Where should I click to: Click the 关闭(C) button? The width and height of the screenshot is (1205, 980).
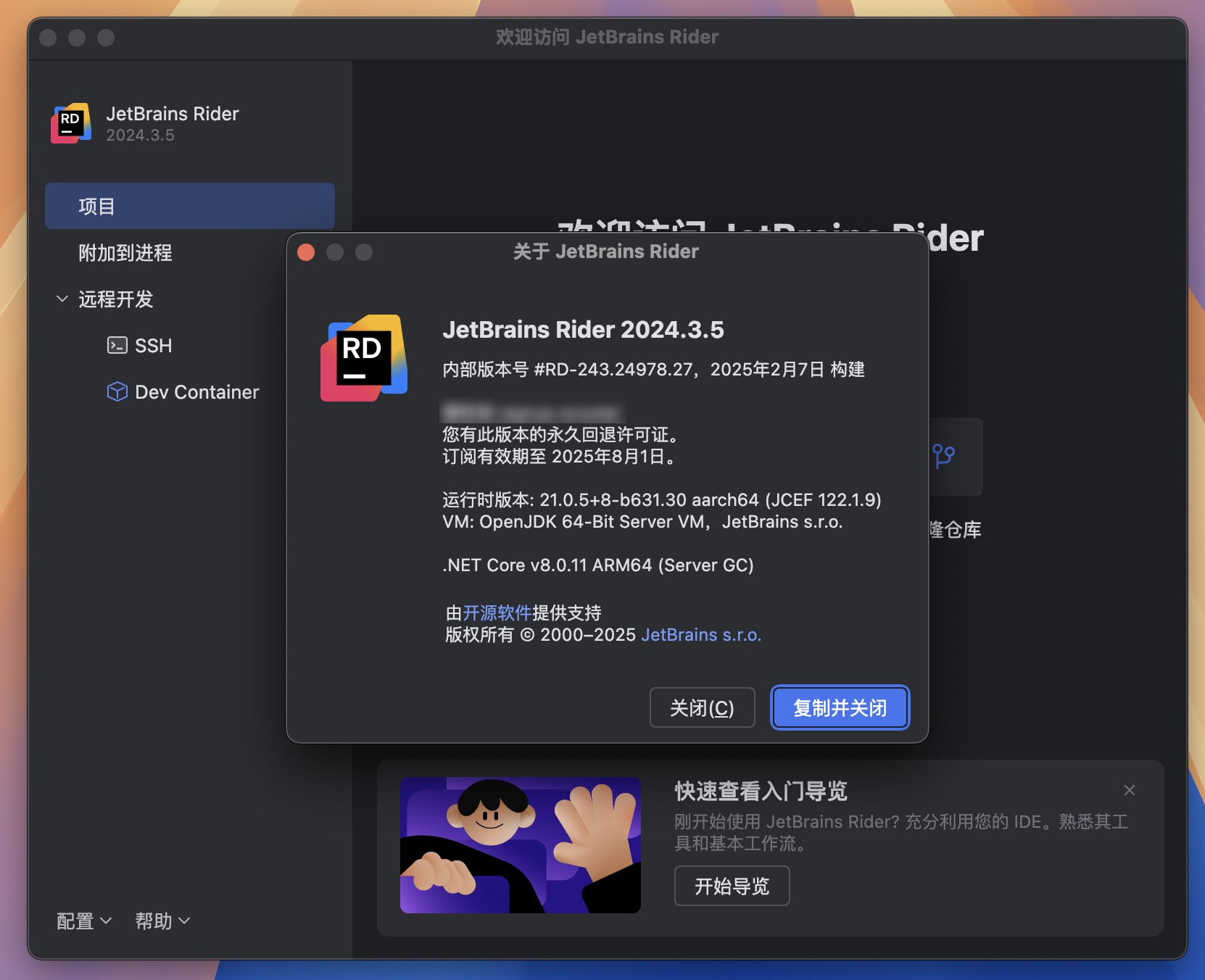(x=702, y=707)
